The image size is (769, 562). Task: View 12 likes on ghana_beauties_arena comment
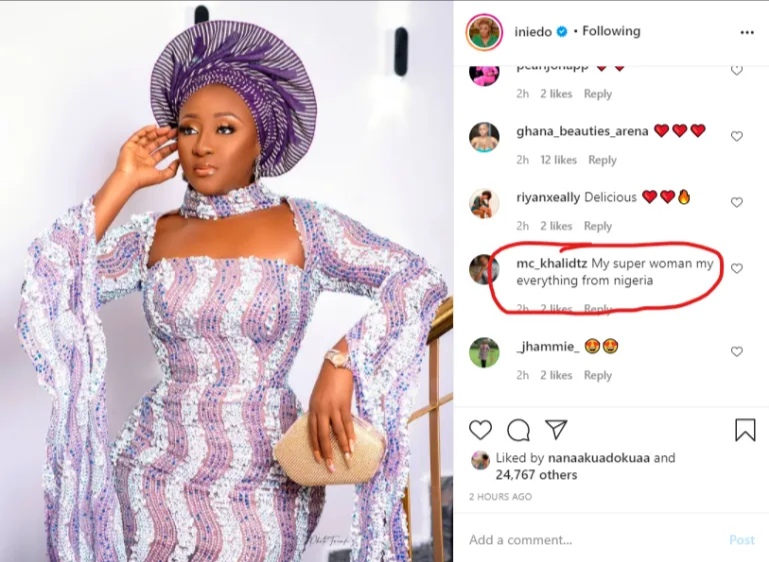559,160
